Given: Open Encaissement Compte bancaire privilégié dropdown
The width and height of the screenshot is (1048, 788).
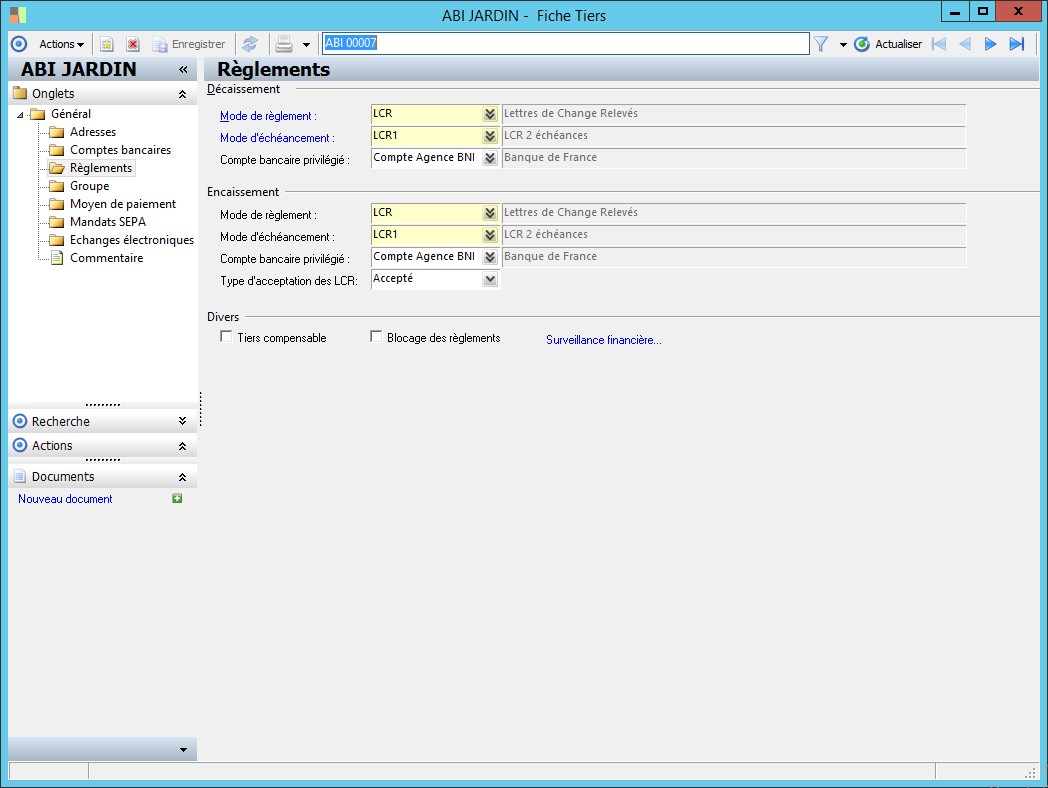Looking at the screenshot, I should click(490, 257).
